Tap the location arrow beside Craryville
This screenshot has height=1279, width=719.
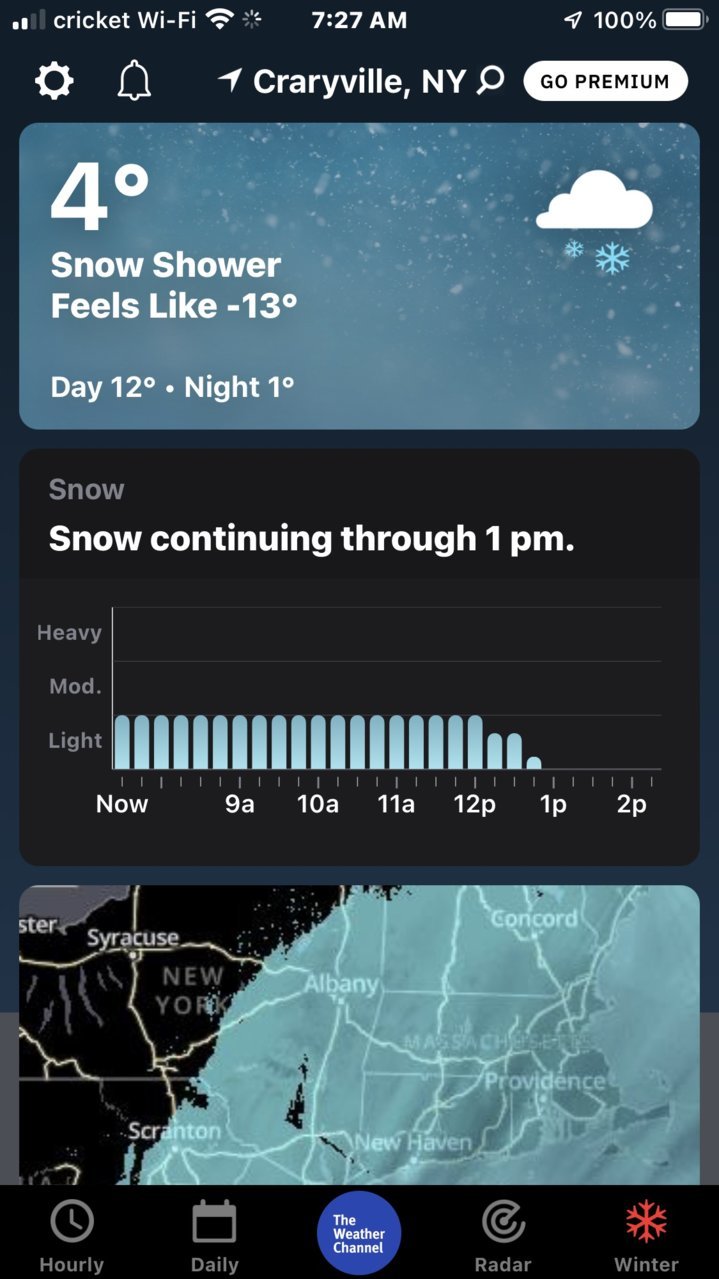[231, 80]
